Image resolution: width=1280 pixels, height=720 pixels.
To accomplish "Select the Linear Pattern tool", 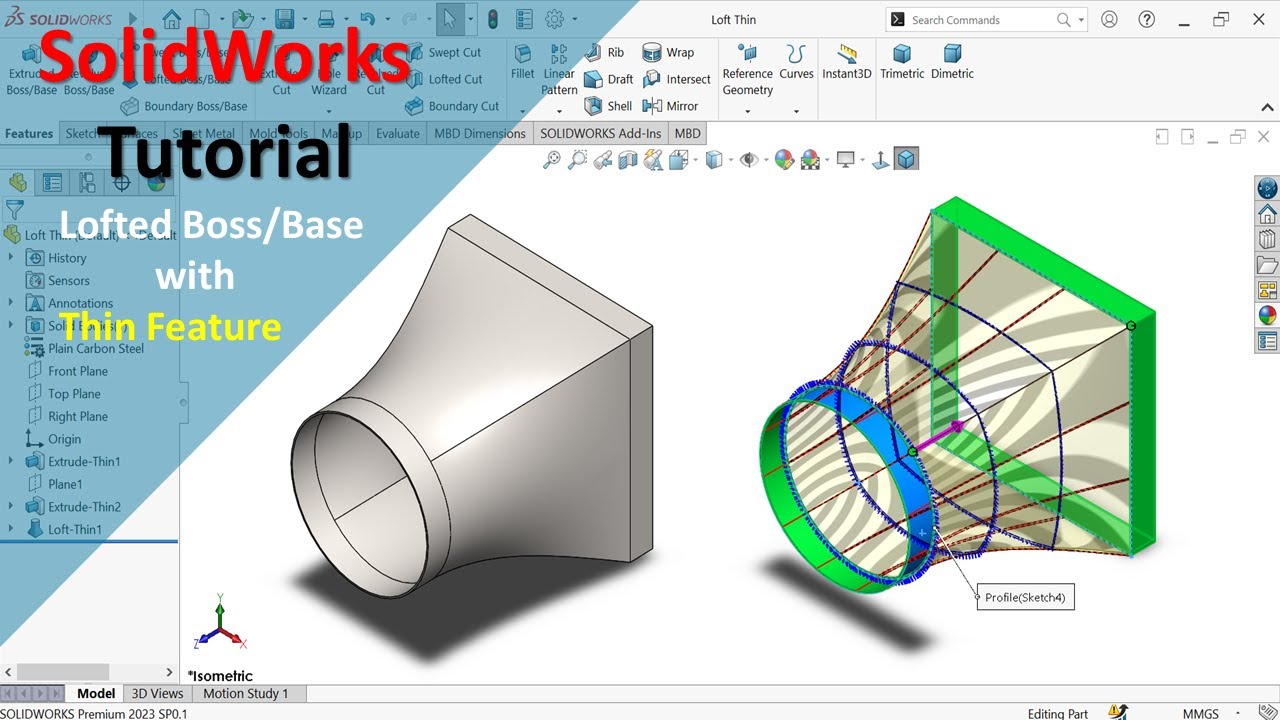I will pyautogui.click(x=559, y=70).
